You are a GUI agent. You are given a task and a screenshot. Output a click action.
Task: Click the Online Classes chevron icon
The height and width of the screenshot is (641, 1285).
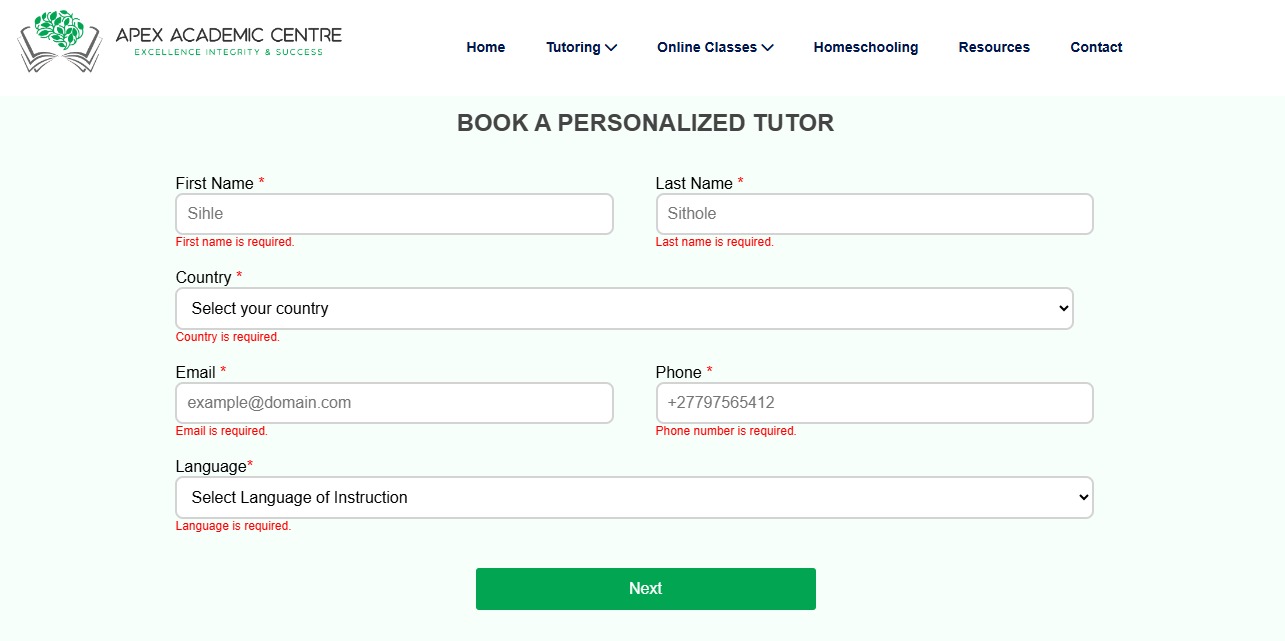(767, 47)
